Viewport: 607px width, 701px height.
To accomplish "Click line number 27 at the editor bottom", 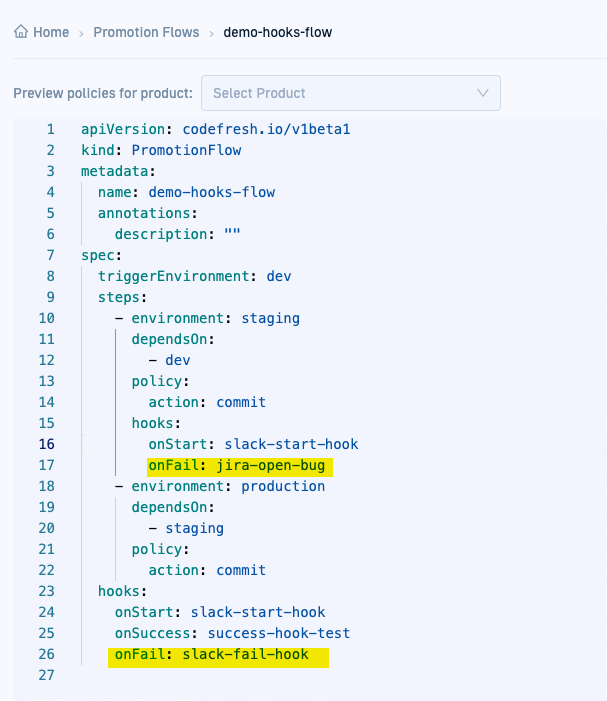I will coord(47,675).
